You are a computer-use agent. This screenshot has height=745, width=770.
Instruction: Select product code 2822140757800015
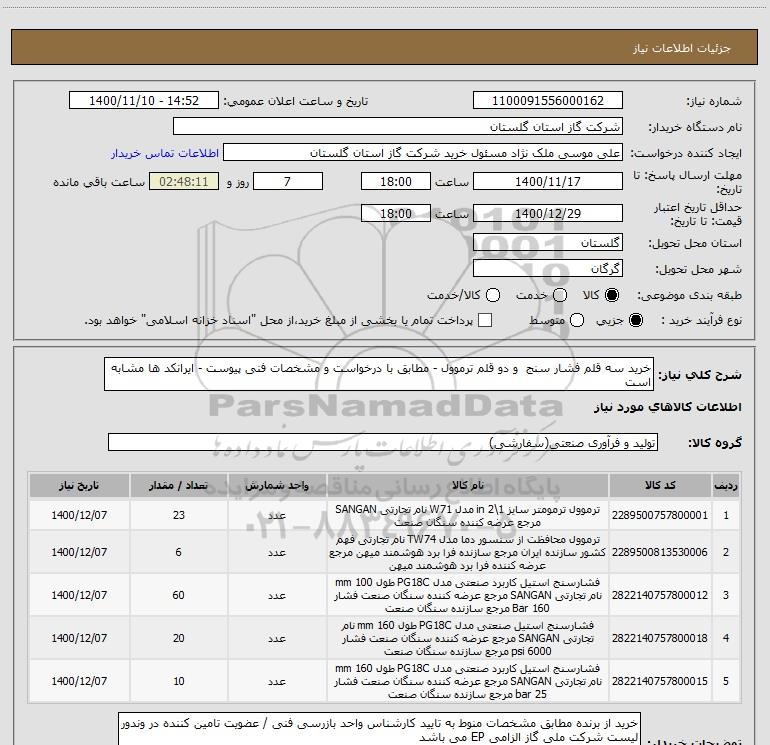[x=660, y=681]
